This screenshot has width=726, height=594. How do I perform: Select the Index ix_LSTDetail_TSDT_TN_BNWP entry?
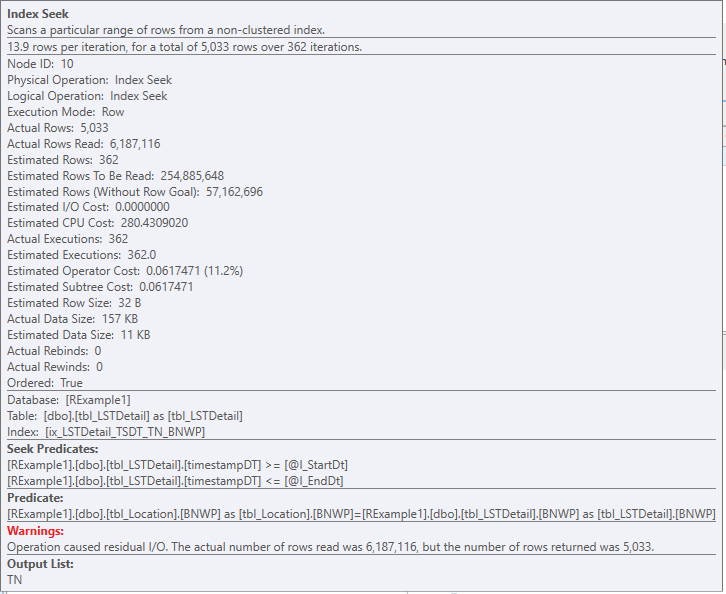click(x=106, y=432)
